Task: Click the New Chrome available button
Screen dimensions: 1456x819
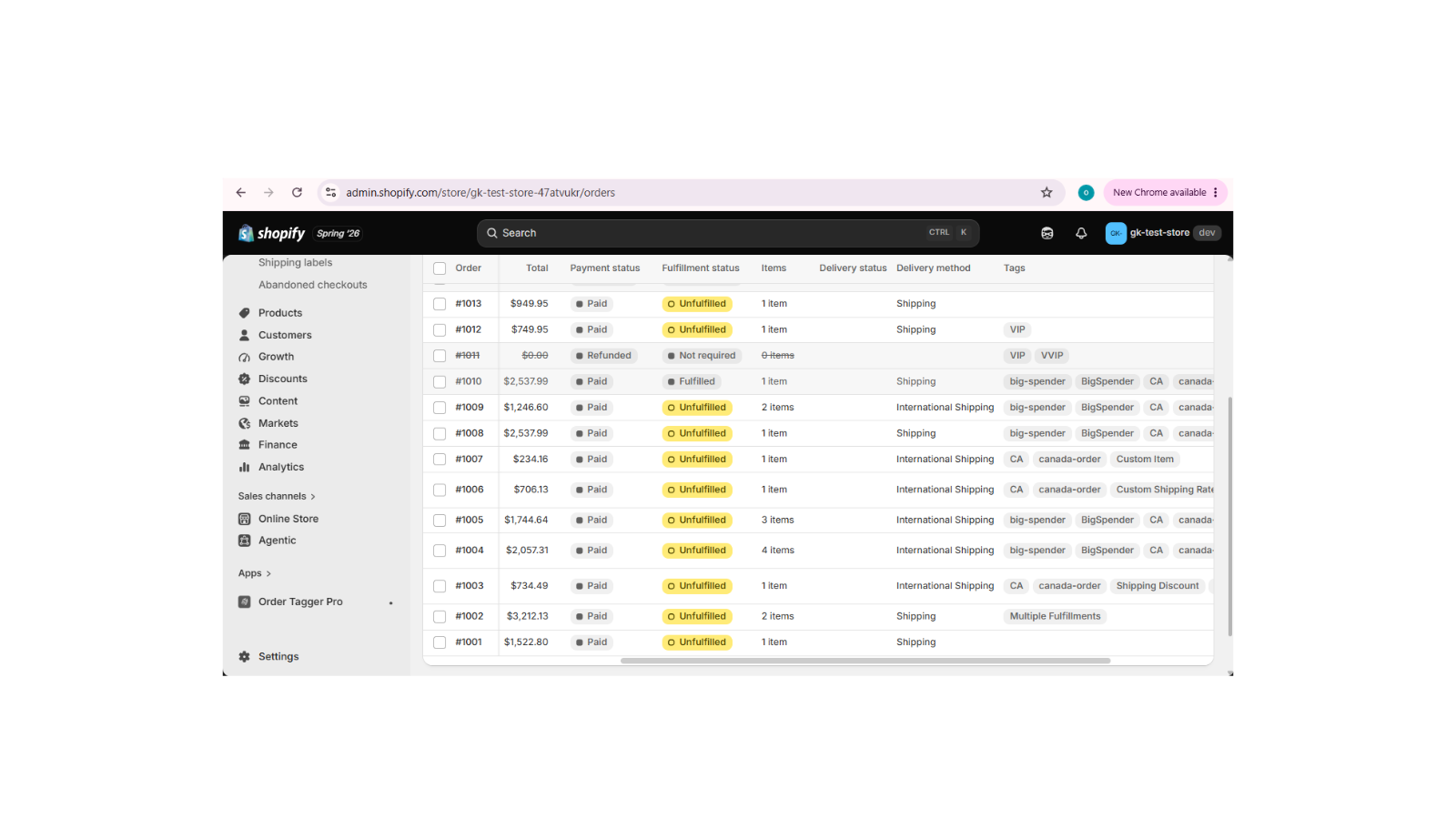Action: click(x=1166, y=193)
